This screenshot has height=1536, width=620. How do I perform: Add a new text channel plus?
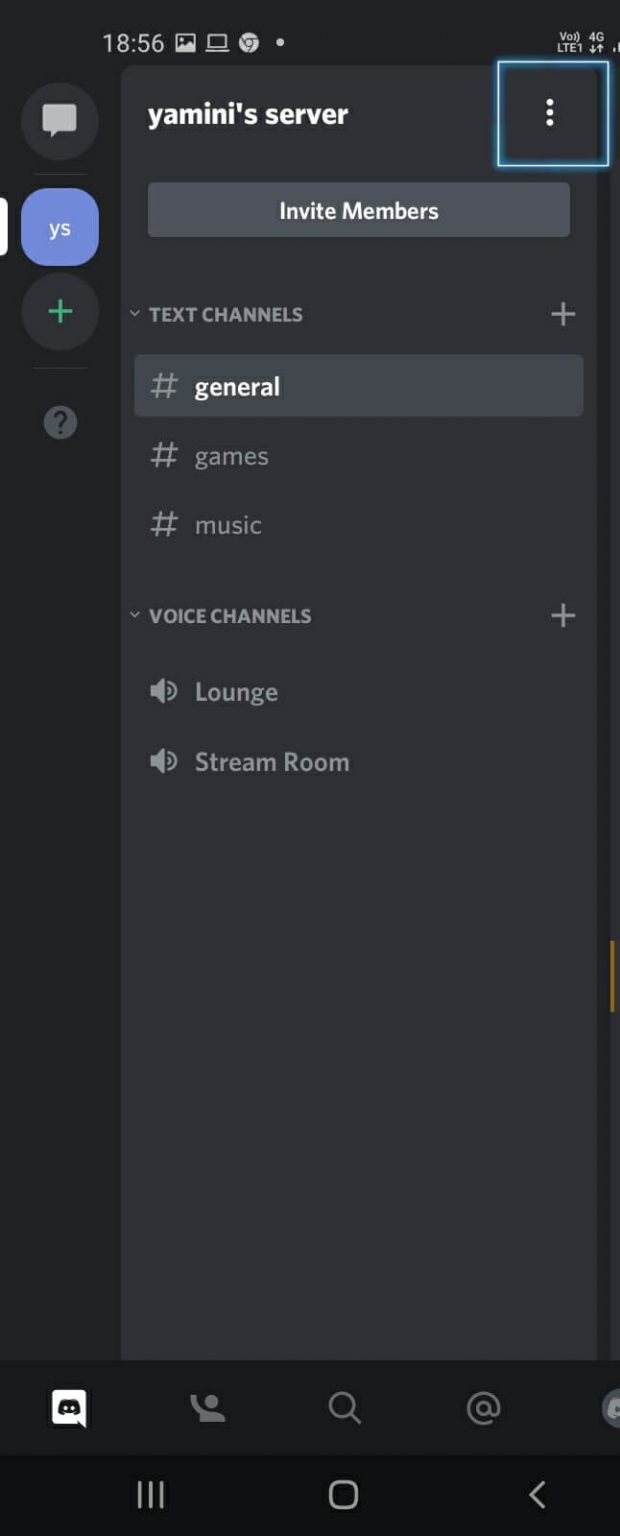click(x=563, y=314)
